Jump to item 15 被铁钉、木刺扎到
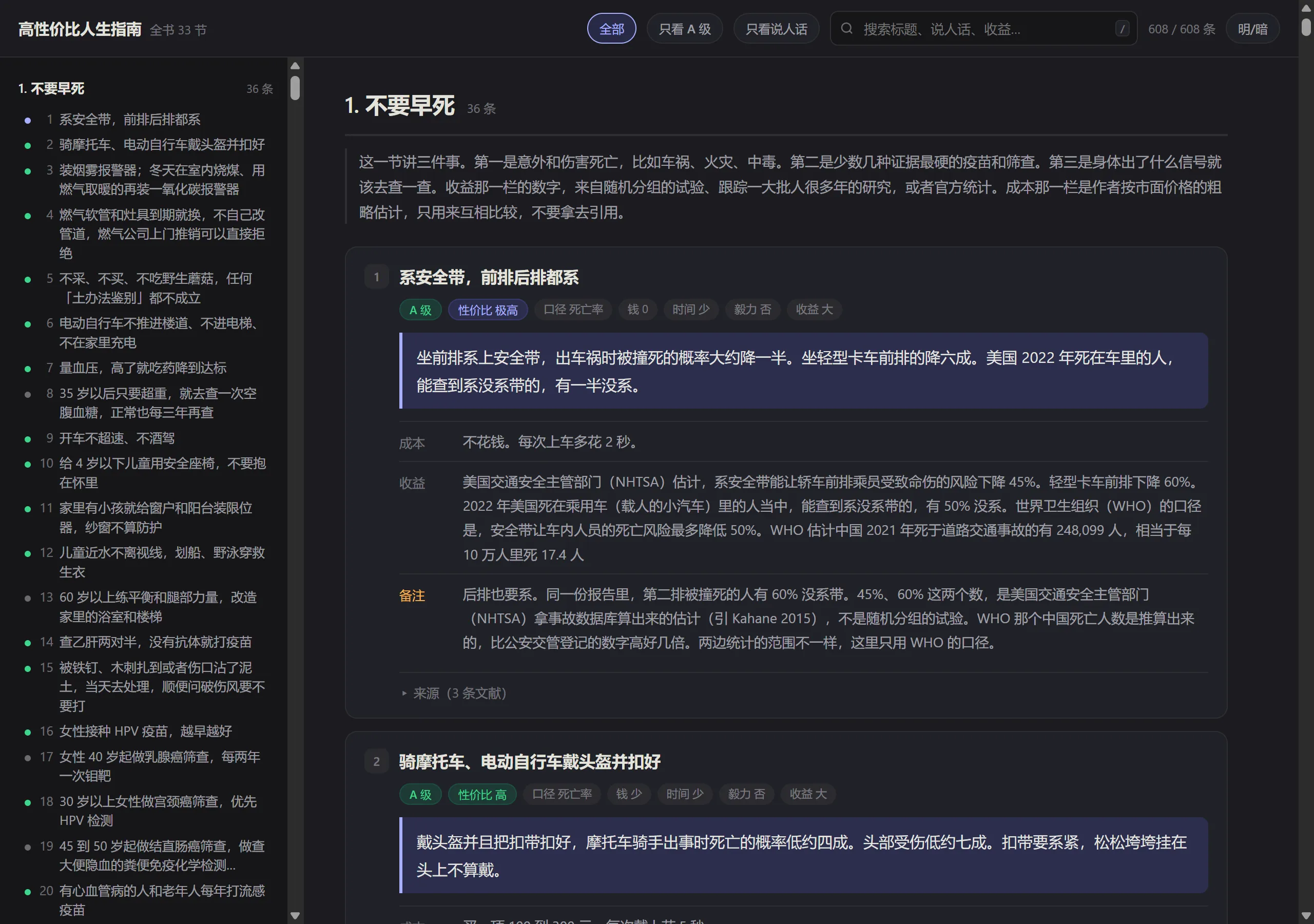This screenshot has height=924, width=1314. pyautogui.click(x=145, y=686)
